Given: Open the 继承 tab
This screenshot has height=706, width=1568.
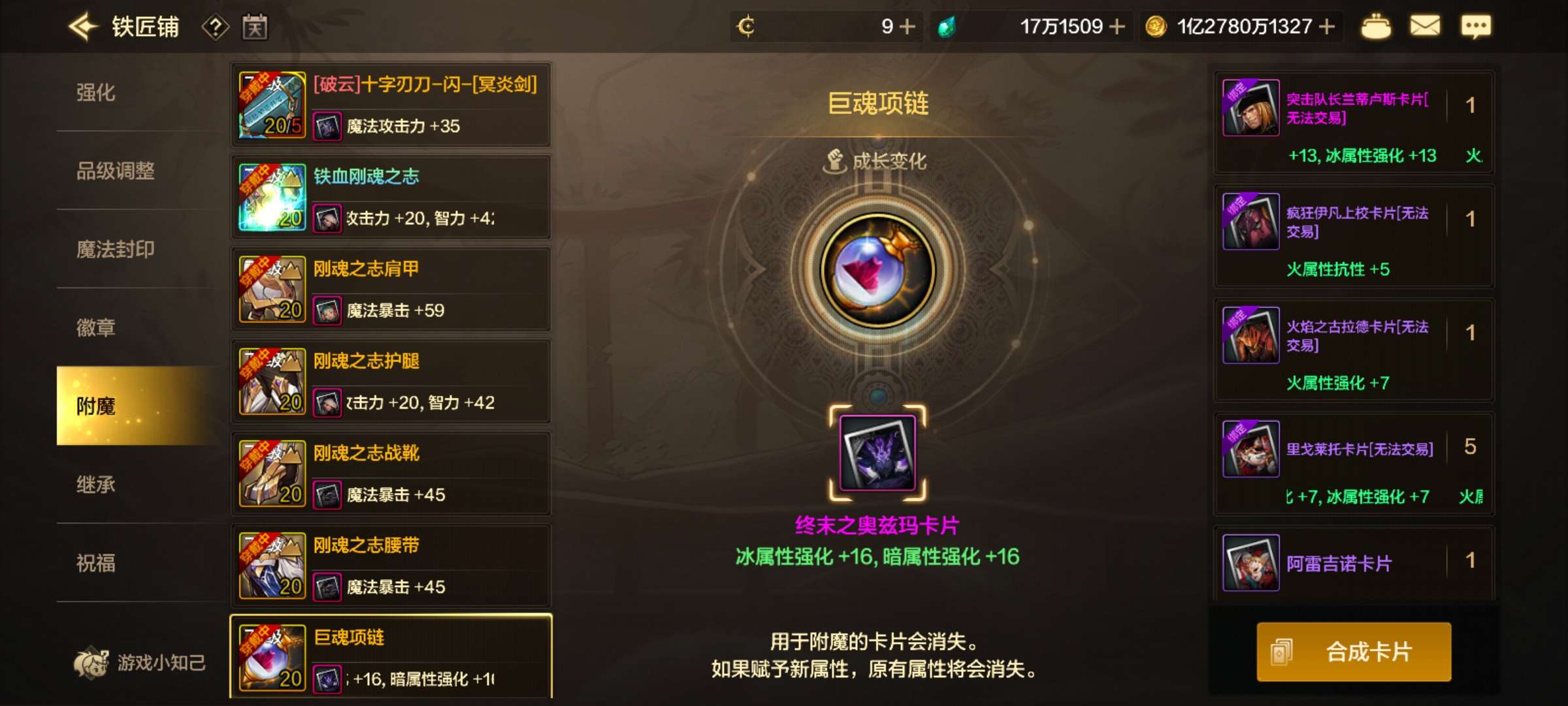Looking at the screenshot, I should (x=96, y=484).
